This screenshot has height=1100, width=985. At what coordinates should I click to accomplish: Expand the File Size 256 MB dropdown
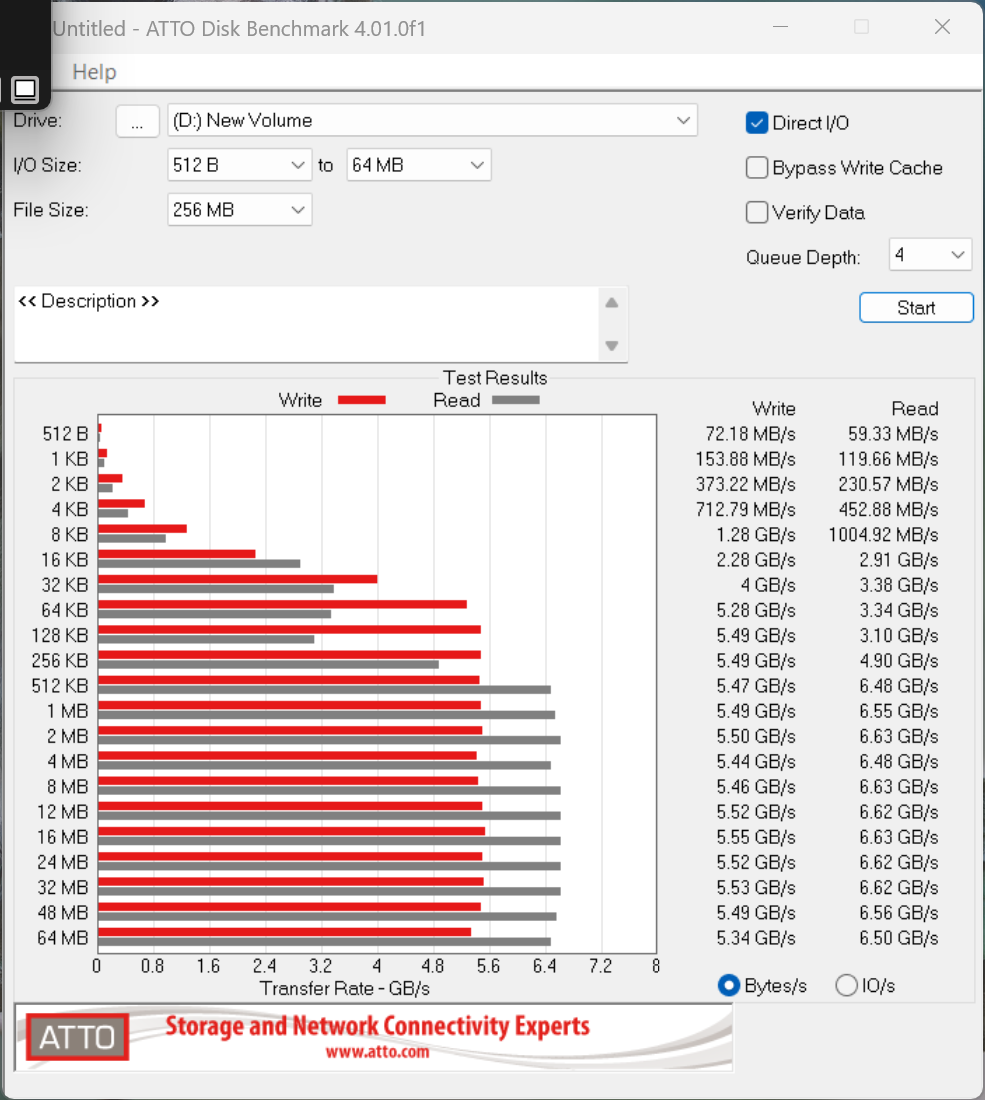click(239, 210)
